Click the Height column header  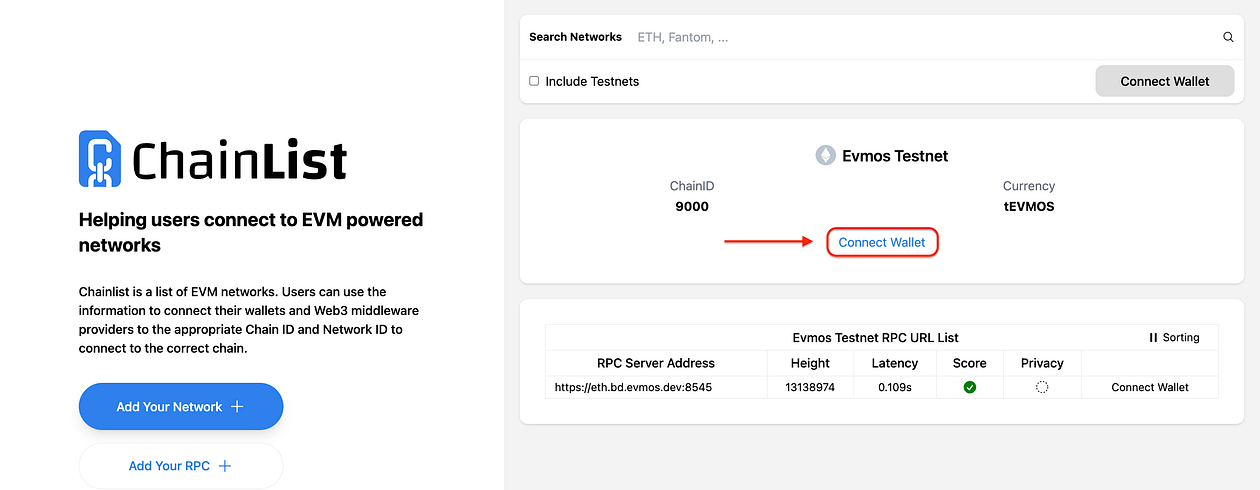pyautogui.click(x=810, y=363)
